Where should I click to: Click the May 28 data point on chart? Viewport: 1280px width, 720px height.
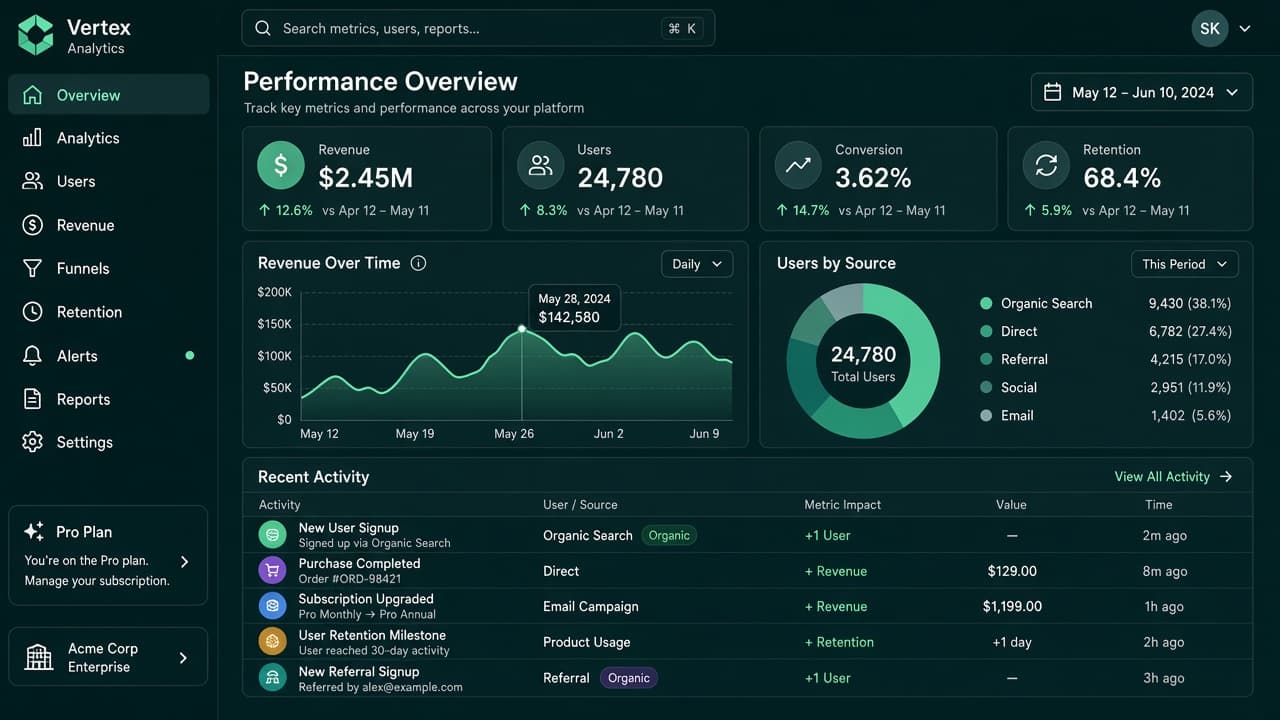(x=522, y=329)
